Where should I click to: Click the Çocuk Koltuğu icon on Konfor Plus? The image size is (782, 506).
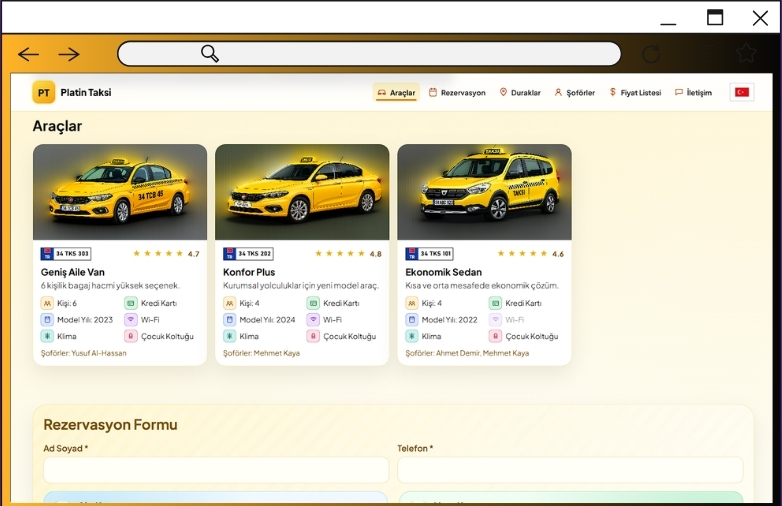point(312,337)
